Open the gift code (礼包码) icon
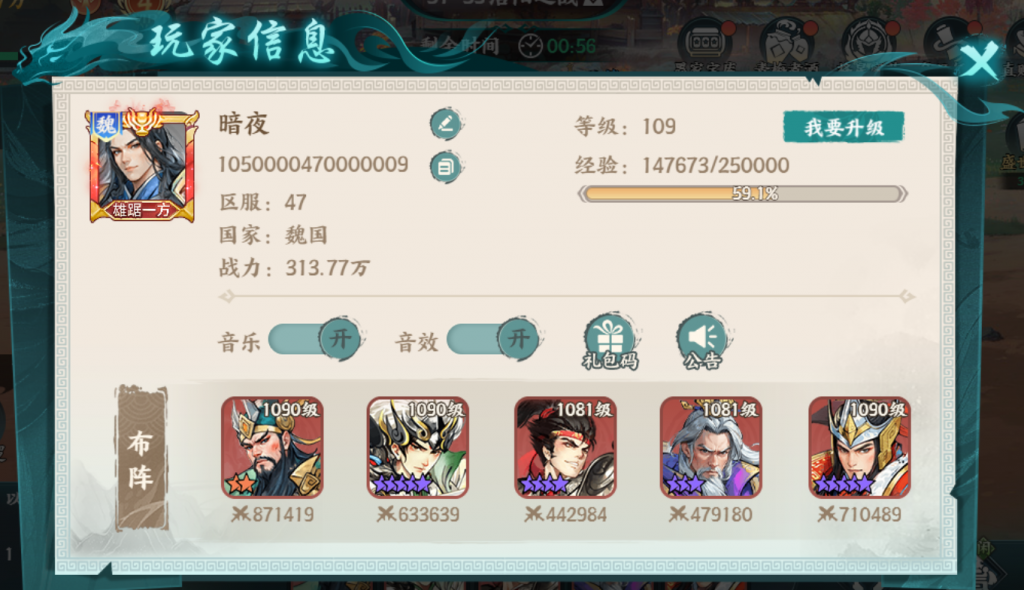1024x590 pixels. 610,342
